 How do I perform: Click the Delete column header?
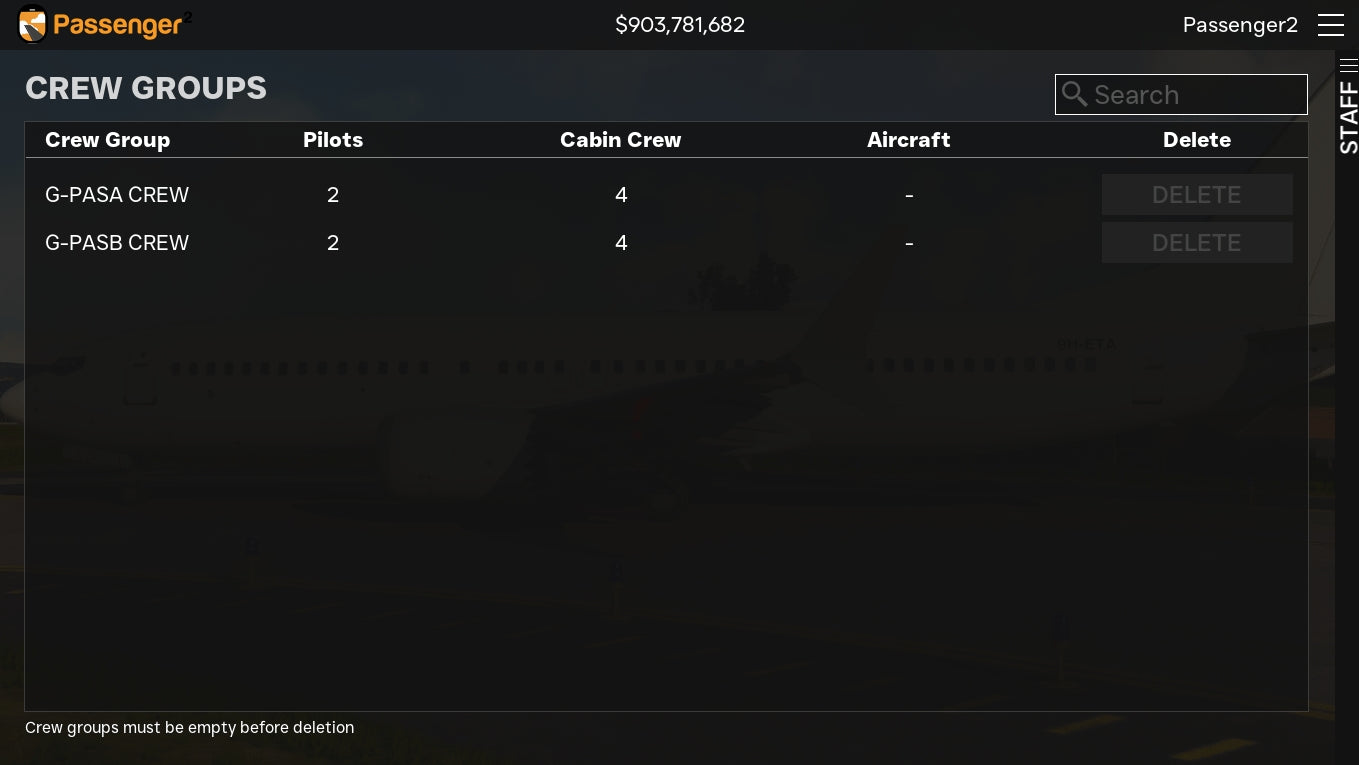coord(1196,140)
